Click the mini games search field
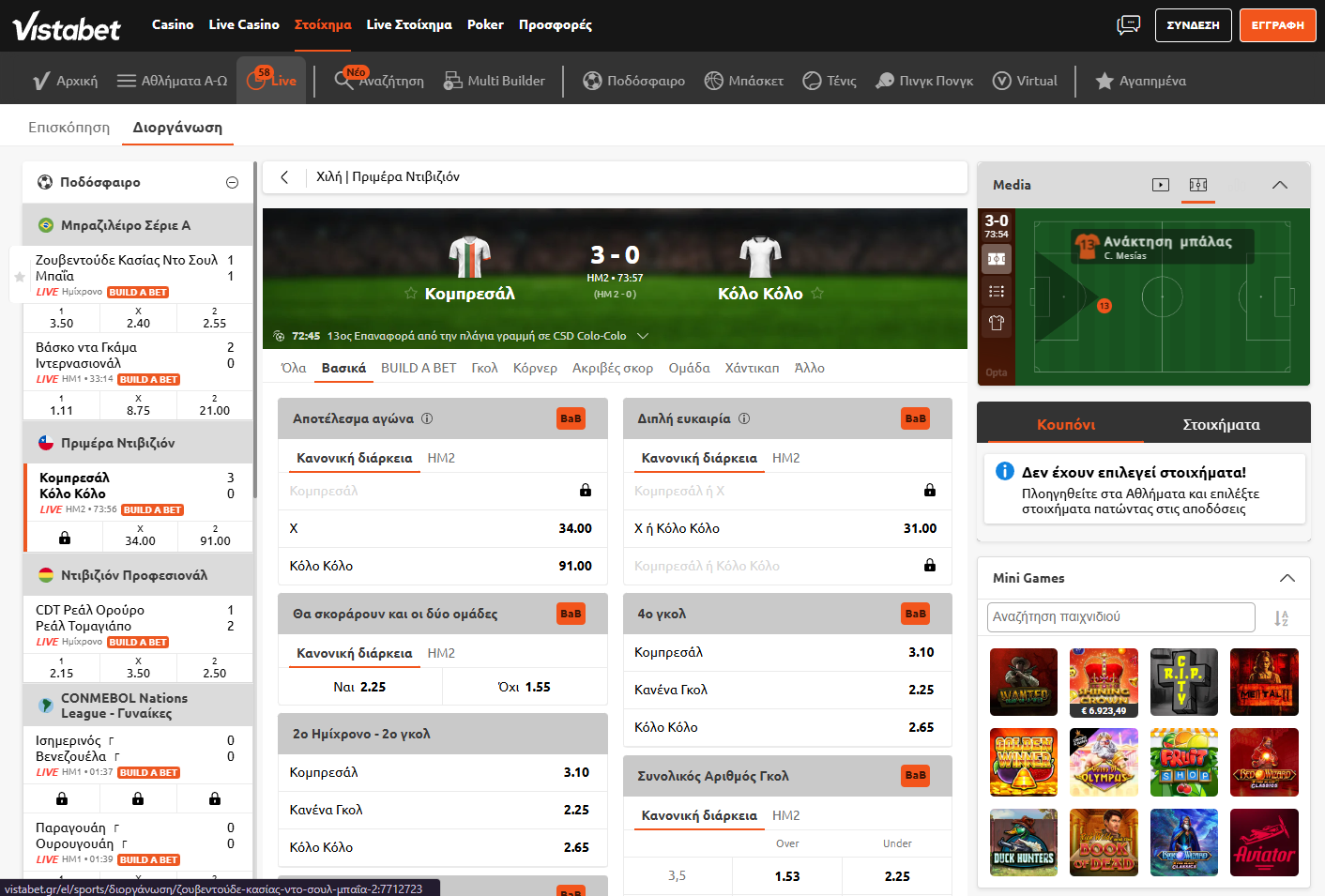The width and height of the screenshot is (1325, 896). tap(1120, 617)
